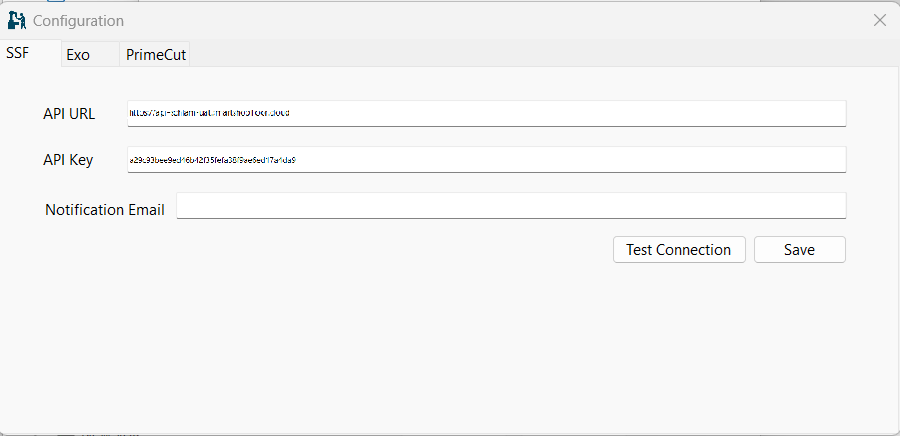Select the PrimeCut tab
This screenshot has height=436, width=900.
156,55
